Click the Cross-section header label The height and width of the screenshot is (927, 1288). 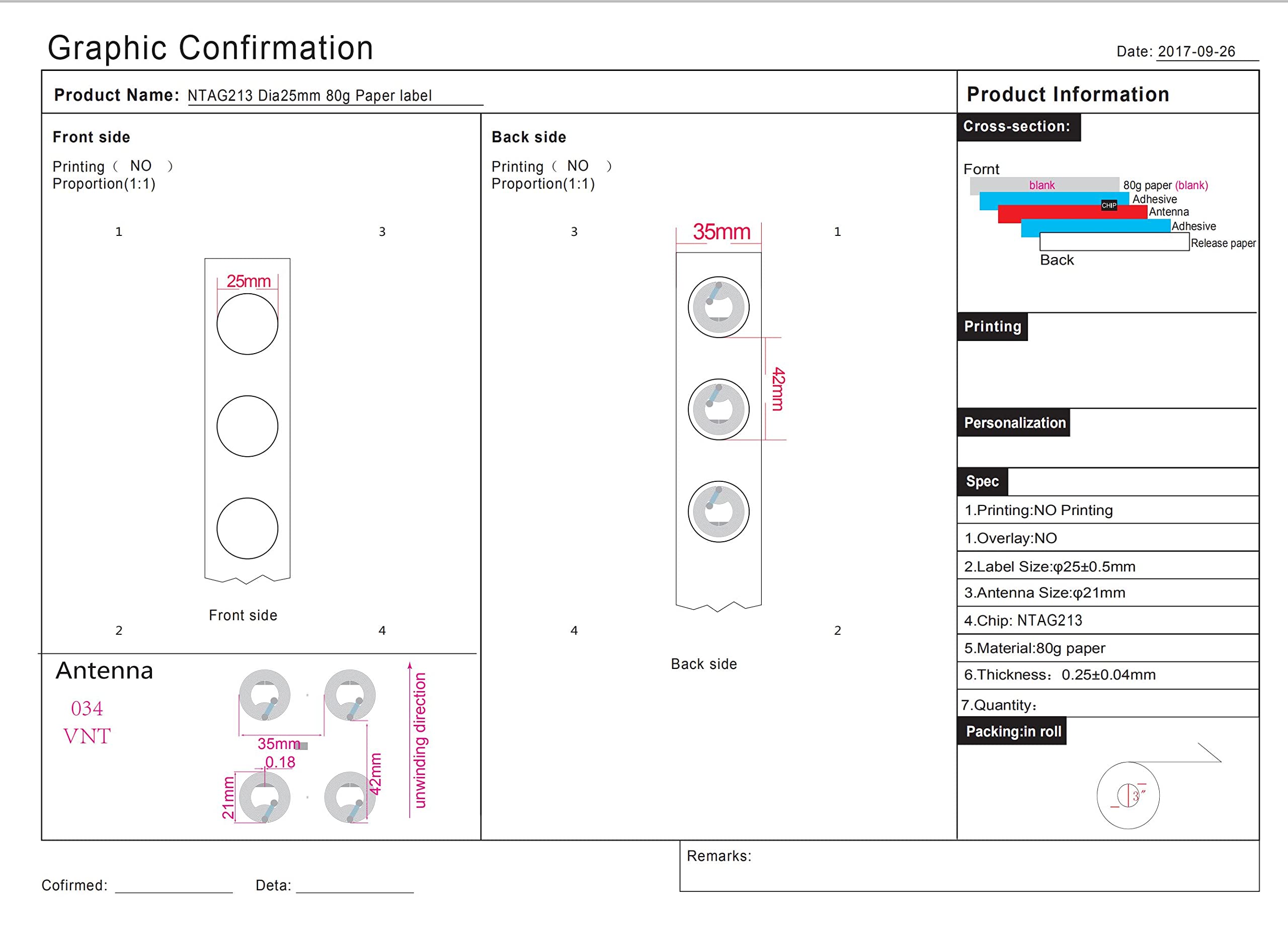pos(1018,127)
